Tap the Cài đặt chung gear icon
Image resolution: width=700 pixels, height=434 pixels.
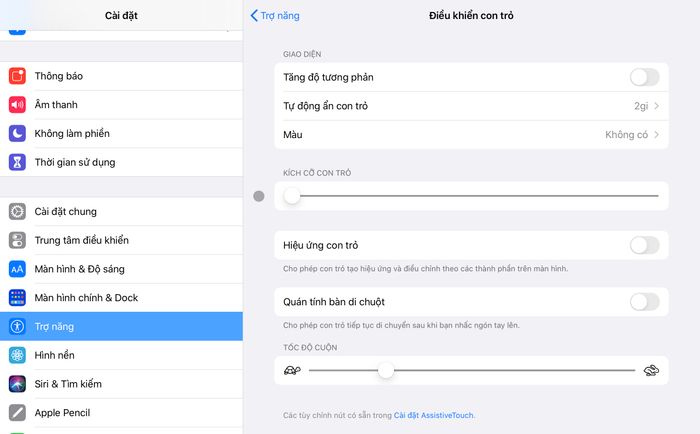coord(18,211)
